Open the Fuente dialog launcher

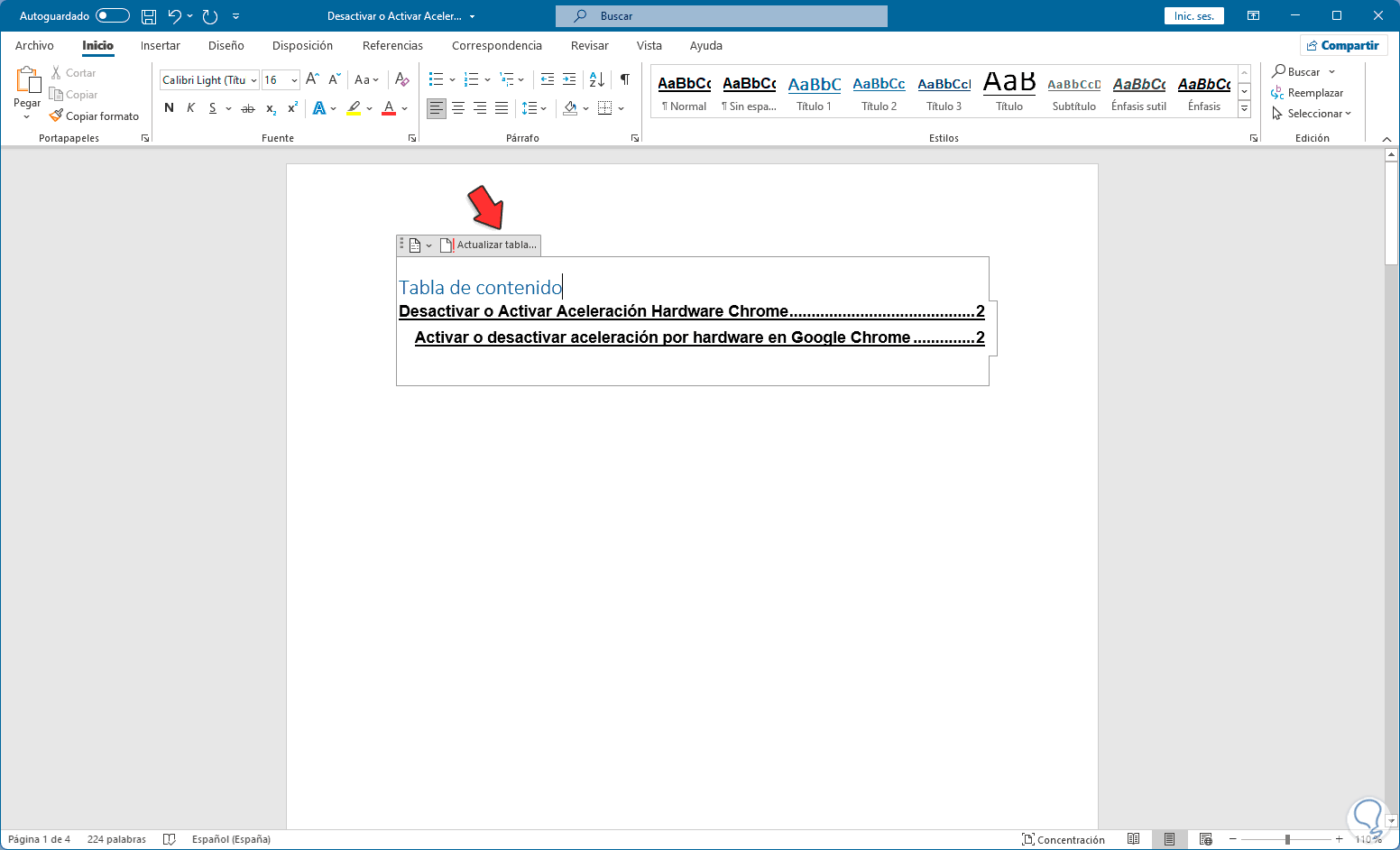[412, 138]
